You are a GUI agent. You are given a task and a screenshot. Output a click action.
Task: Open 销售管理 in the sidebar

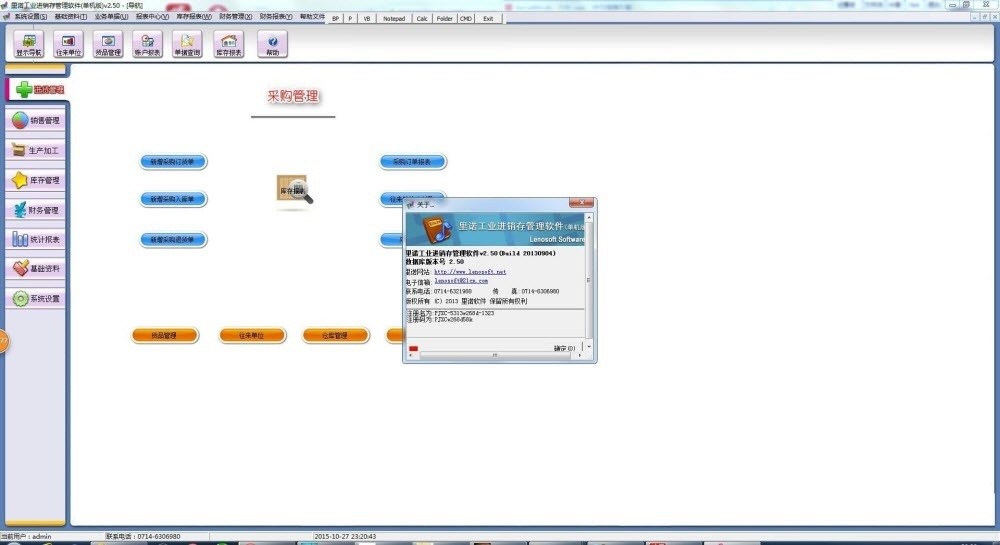[x=36, y=120]
